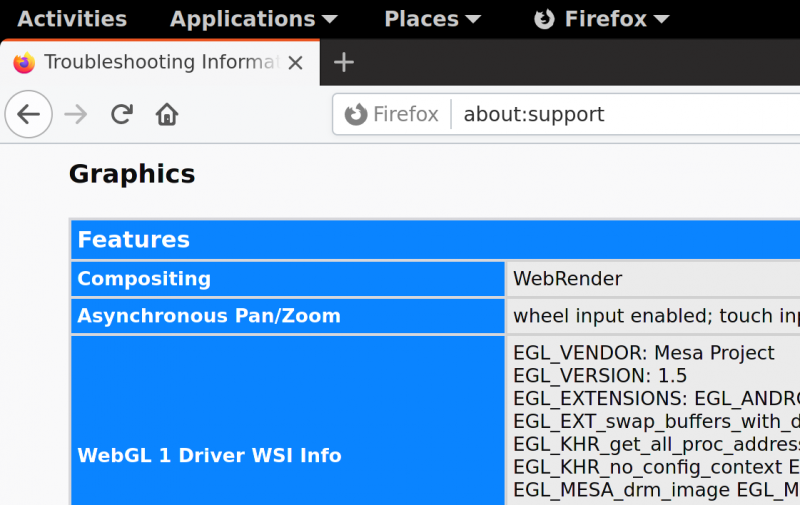Click the EGL_KHR_get_all_proc_address line
This screenshot has height=505, width=800.
[x=656, y=444]
